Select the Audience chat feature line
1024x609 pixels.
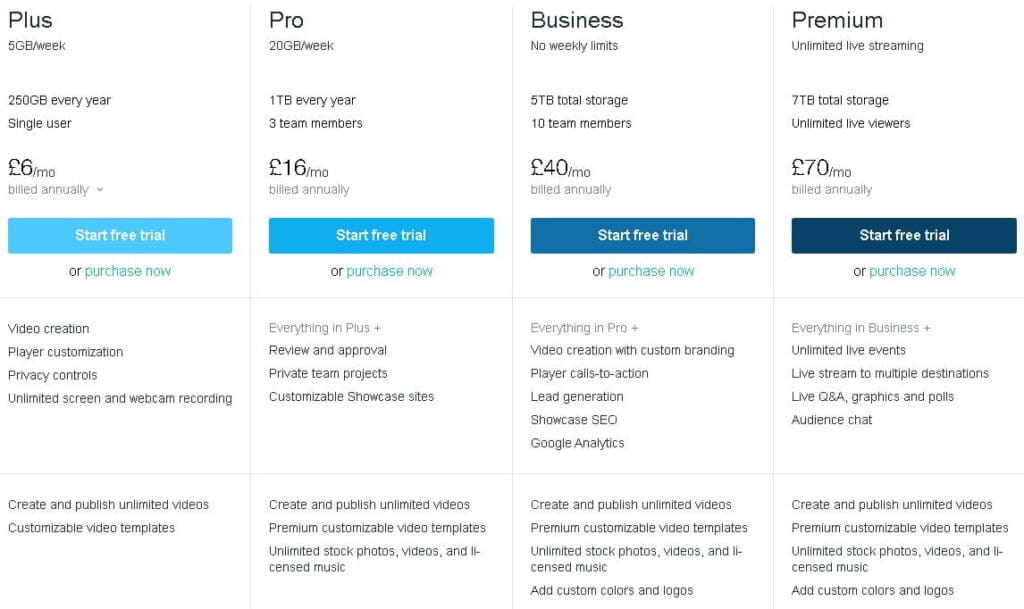click(832, 420)
